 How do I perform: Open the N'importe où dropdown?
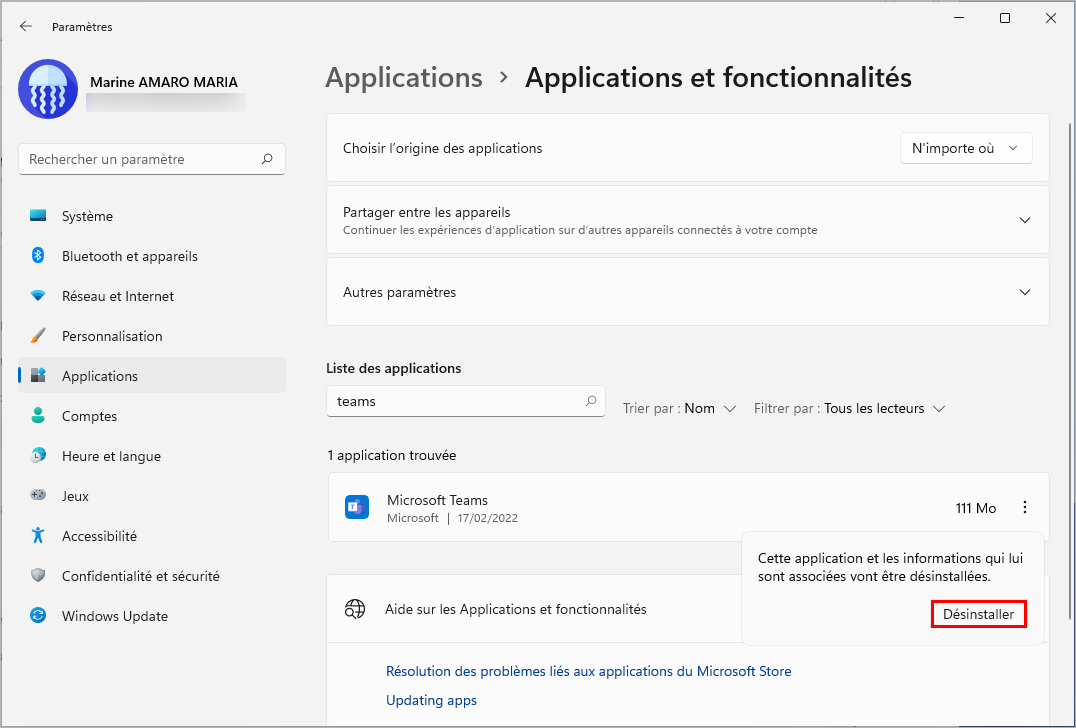point(966,148)
